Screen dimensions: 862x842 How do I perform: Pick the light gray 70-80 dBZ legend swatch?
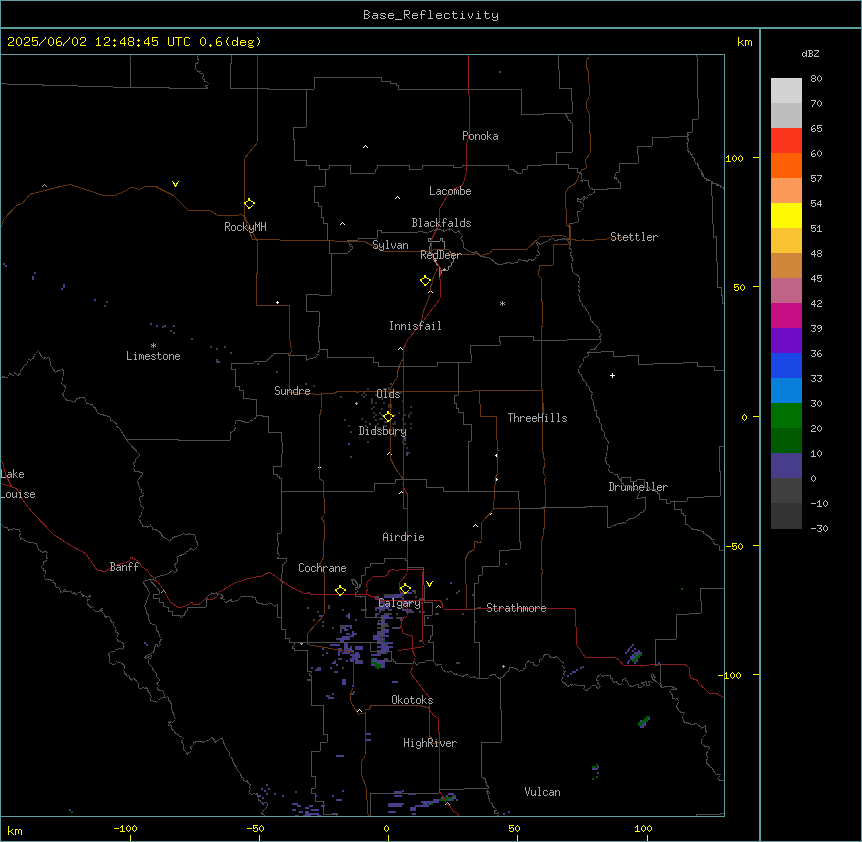(786, 91)
